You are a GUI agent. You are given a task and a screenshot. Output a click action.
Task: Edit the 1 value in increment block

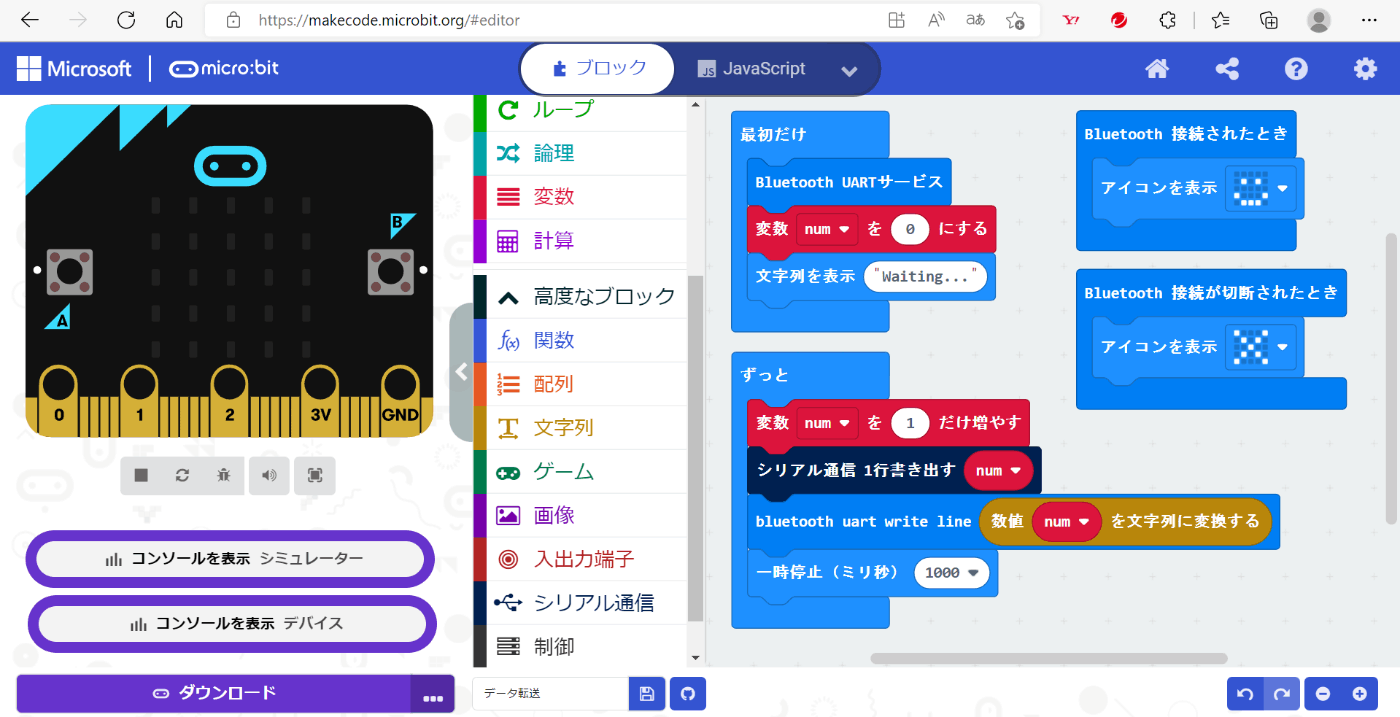(x=910, y=423)
